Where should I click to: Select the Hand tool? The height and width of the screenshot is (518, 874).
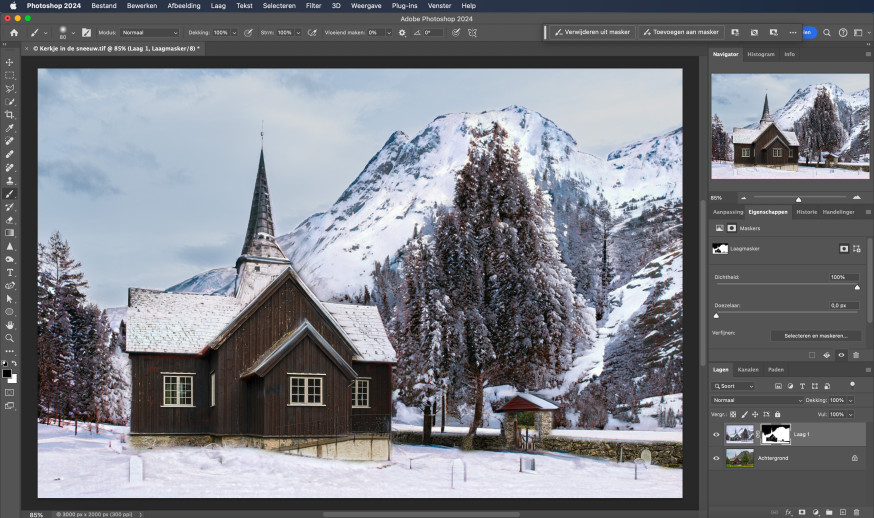tap(9, 325)
